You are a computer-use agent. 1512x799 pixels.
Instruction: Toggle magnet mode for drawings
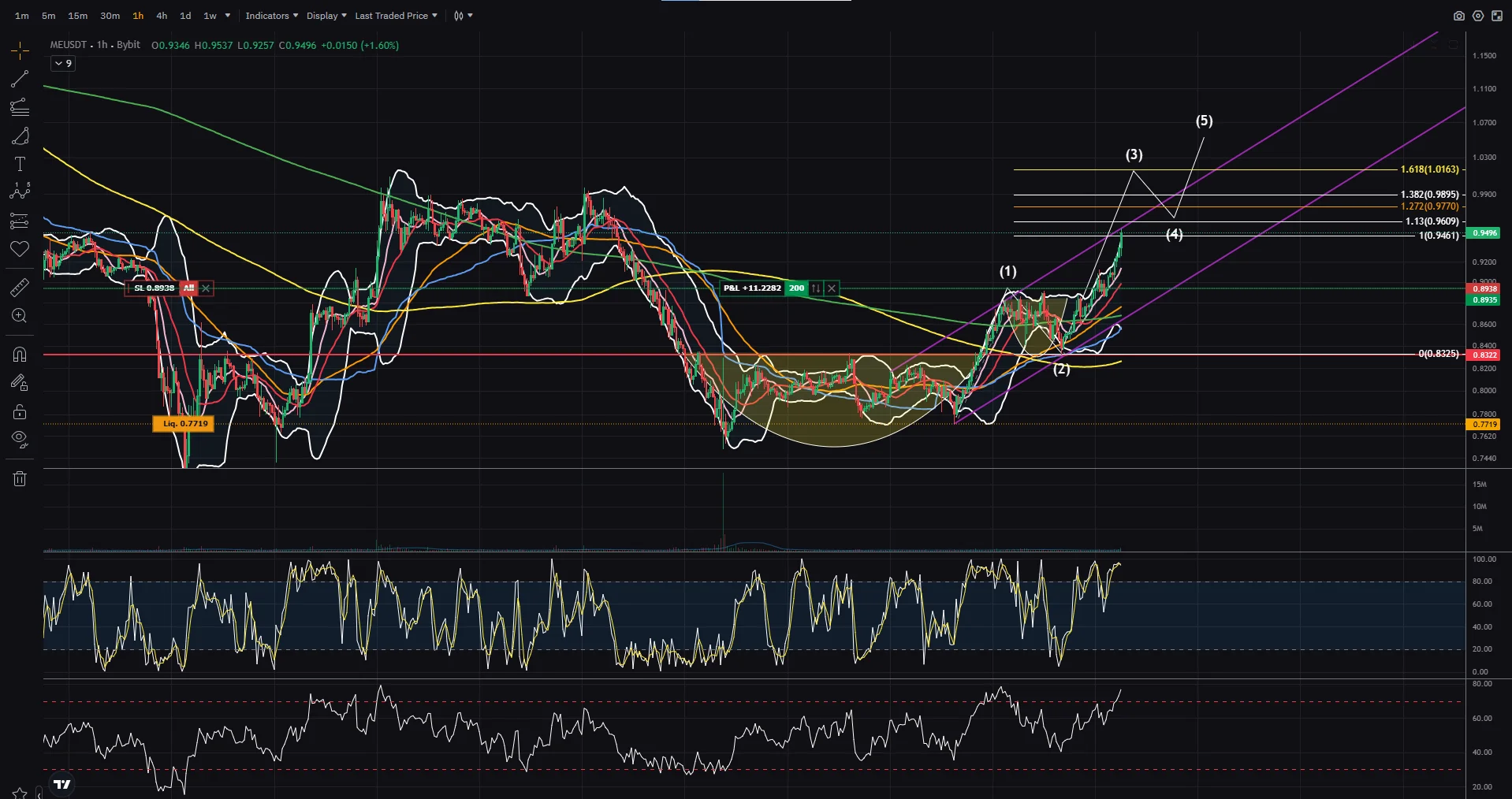(x=20, y=355)
